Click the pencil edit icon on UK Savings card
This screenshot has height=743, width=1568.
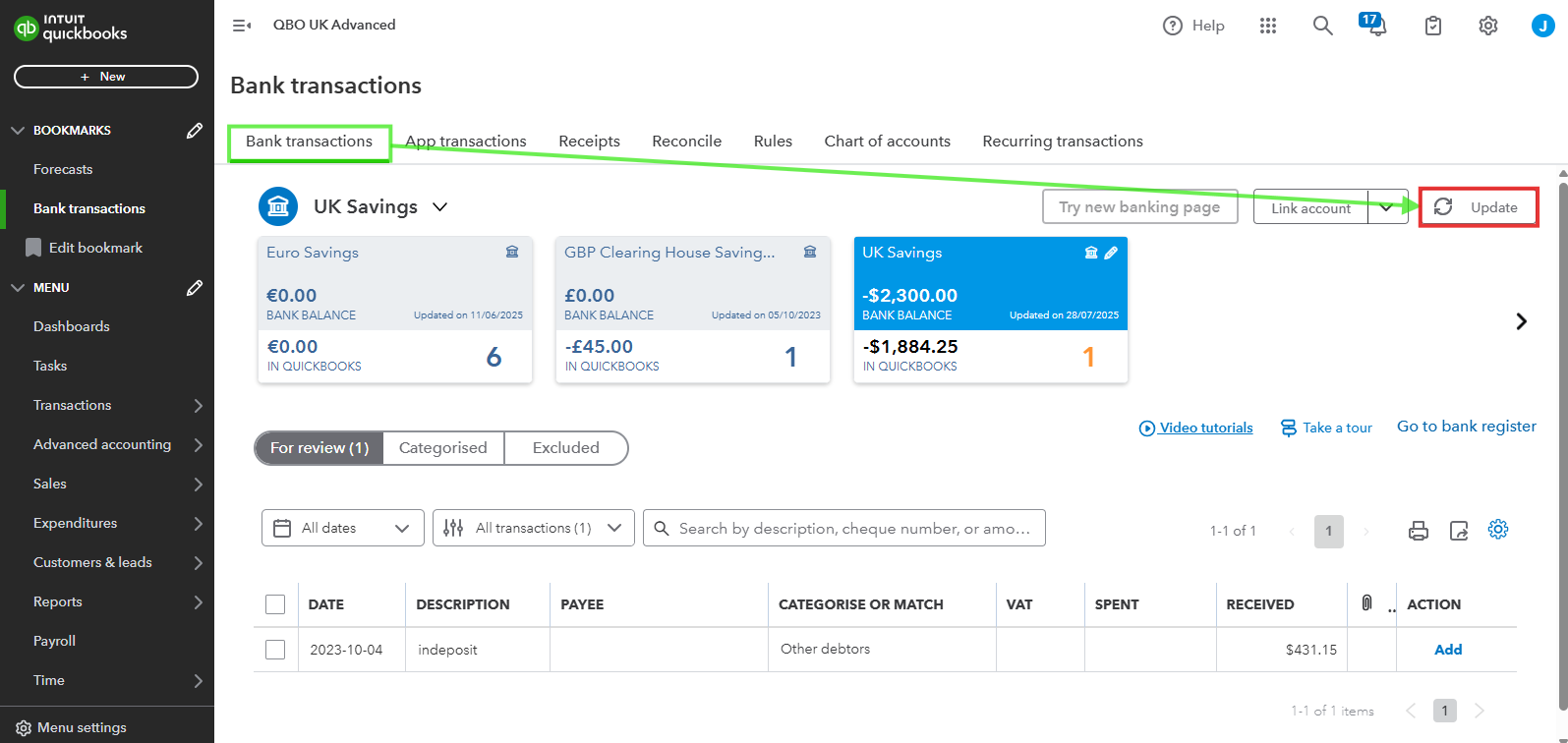point(1111,253)
